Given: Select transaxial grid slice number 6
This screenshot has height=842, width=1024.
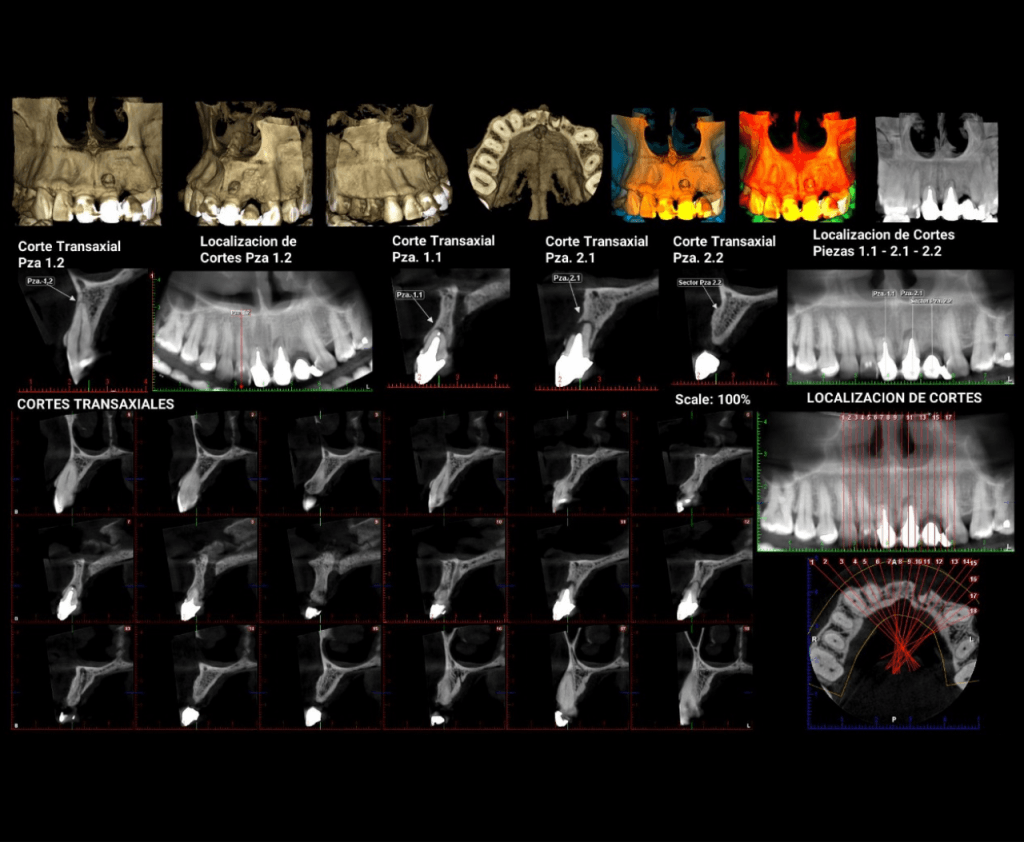Looking at the screenshot, I should [x=692, y=462].
